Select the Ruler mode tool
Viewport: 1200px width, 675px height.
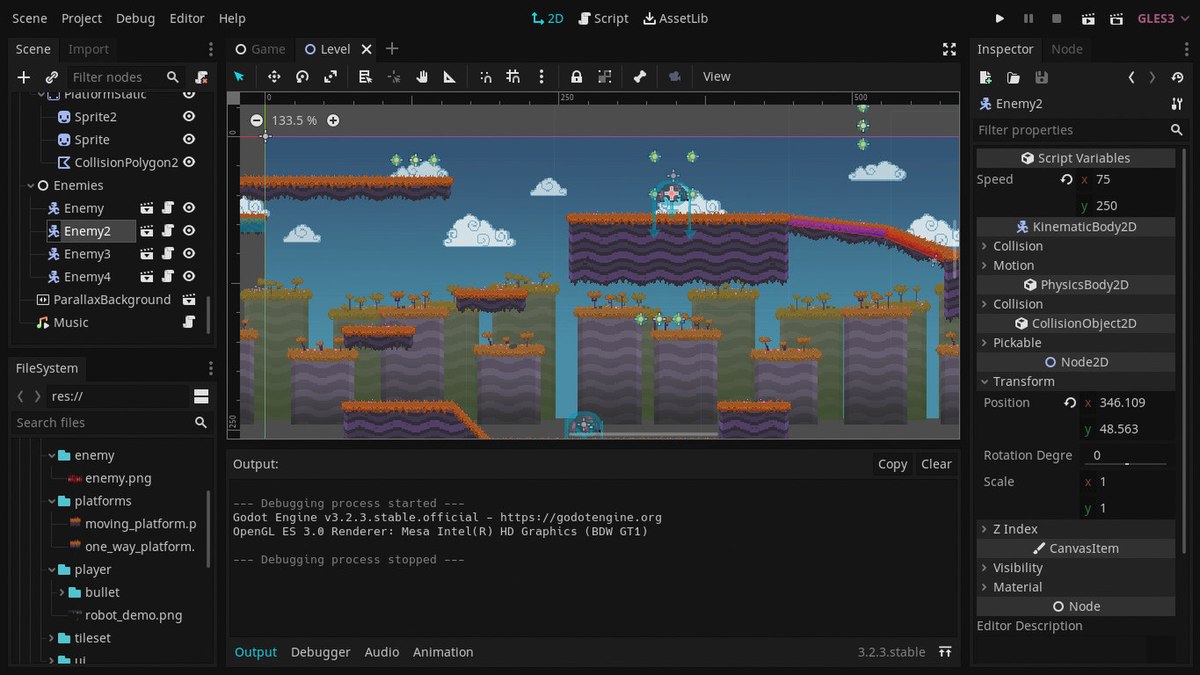click(x=450, y=76)
